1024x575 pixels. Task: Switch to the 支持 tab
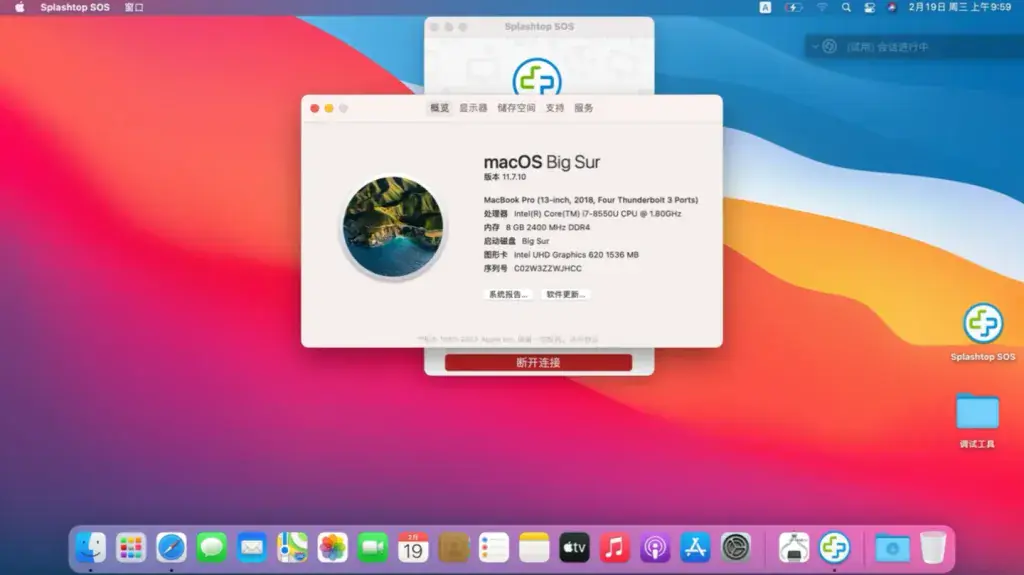click(554, 108)
